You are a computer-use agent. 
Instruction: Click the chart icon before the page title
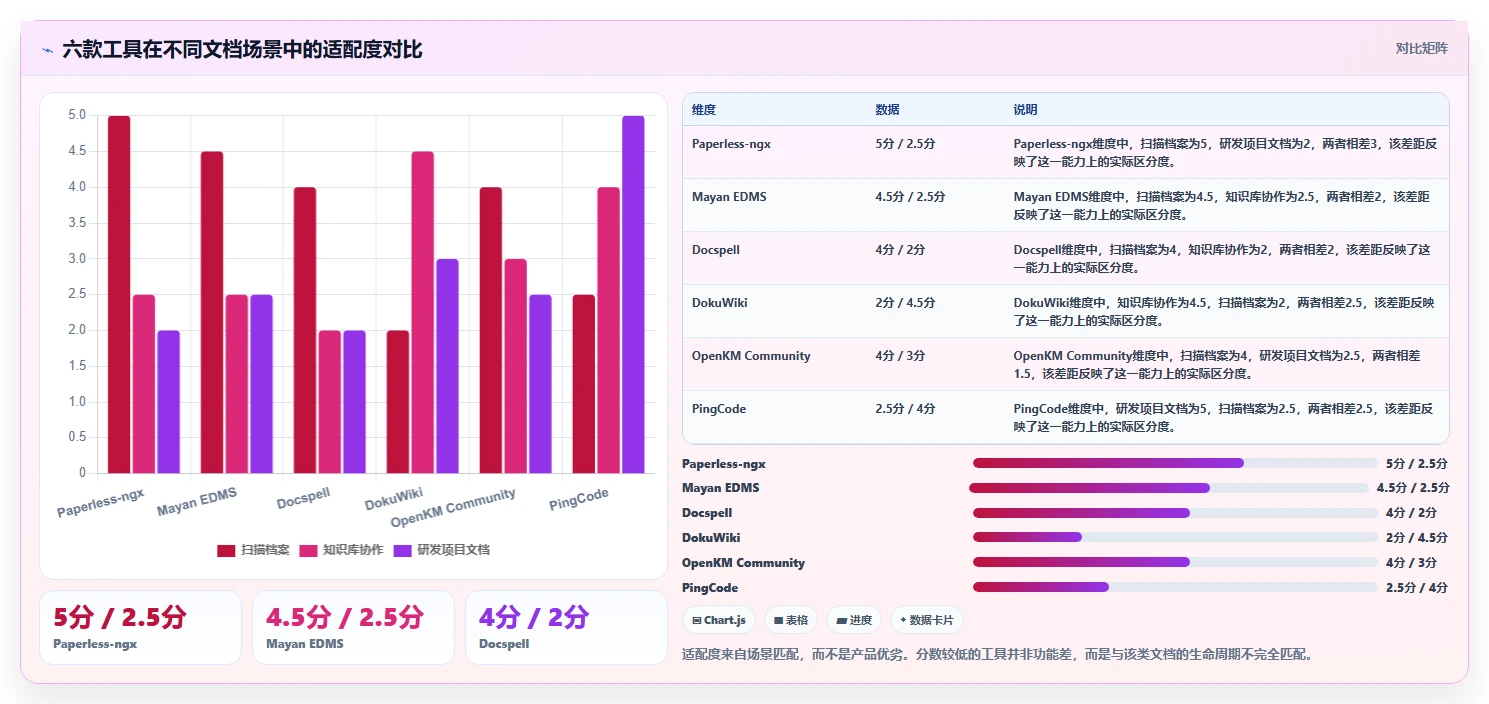click(47, 49)
